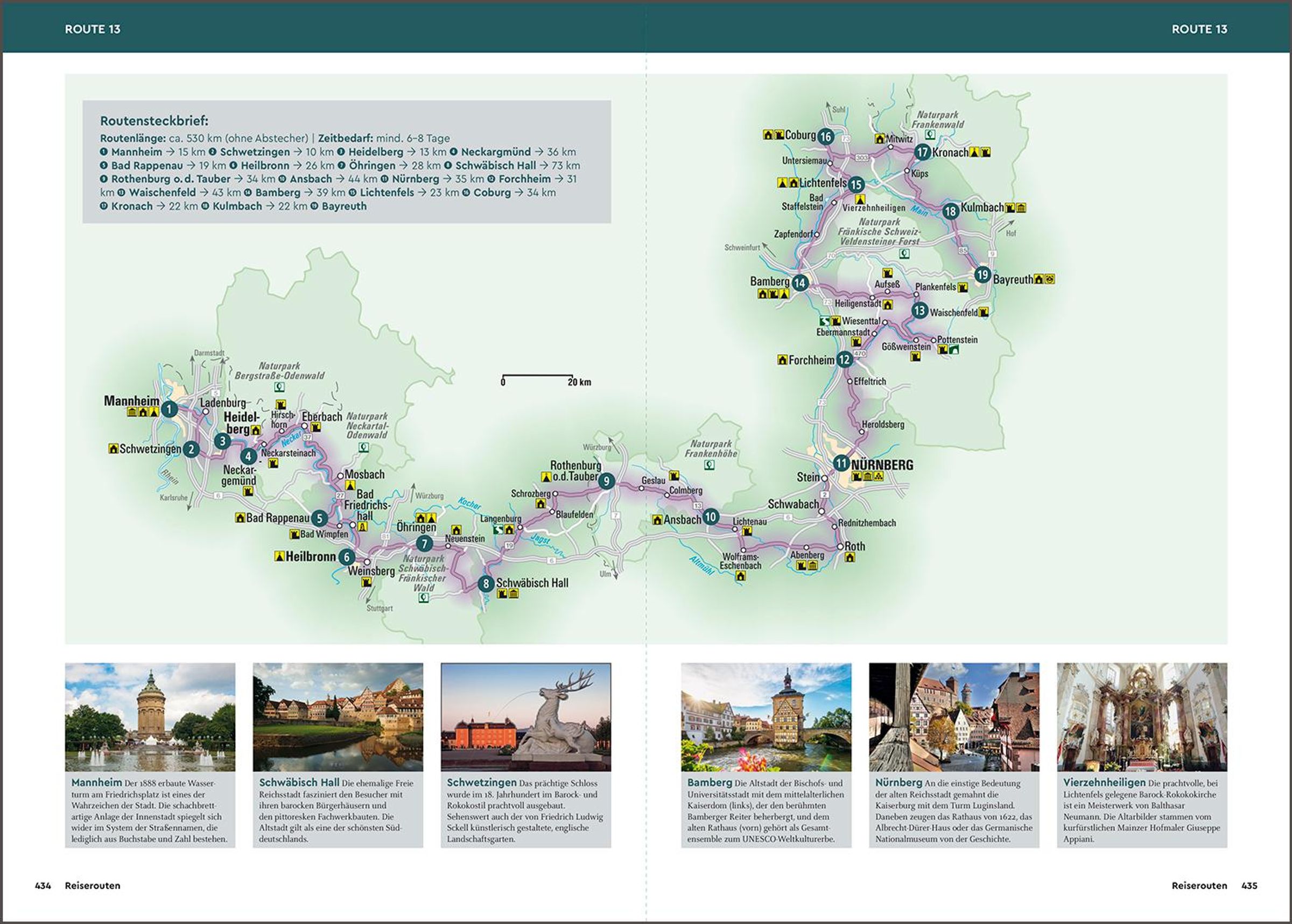Open the Bamberg old town hall photo

coord(766,717)
